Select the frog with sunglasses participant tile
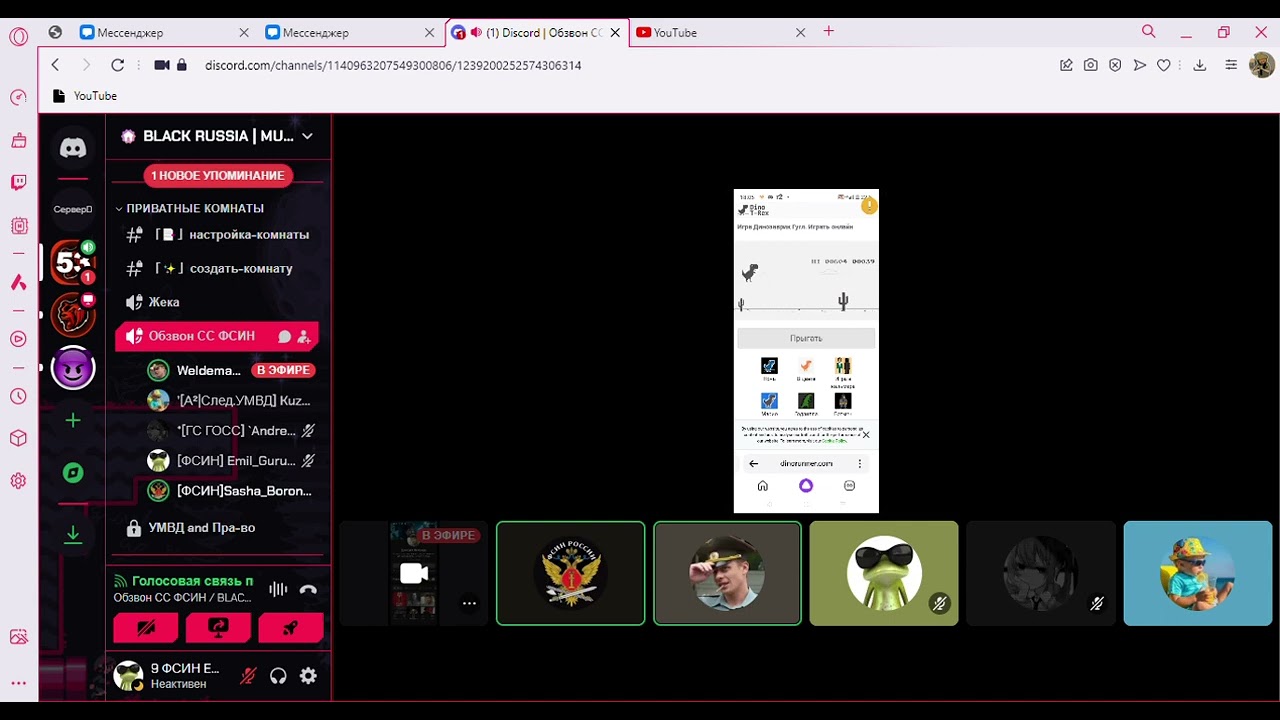 [884, 573]
